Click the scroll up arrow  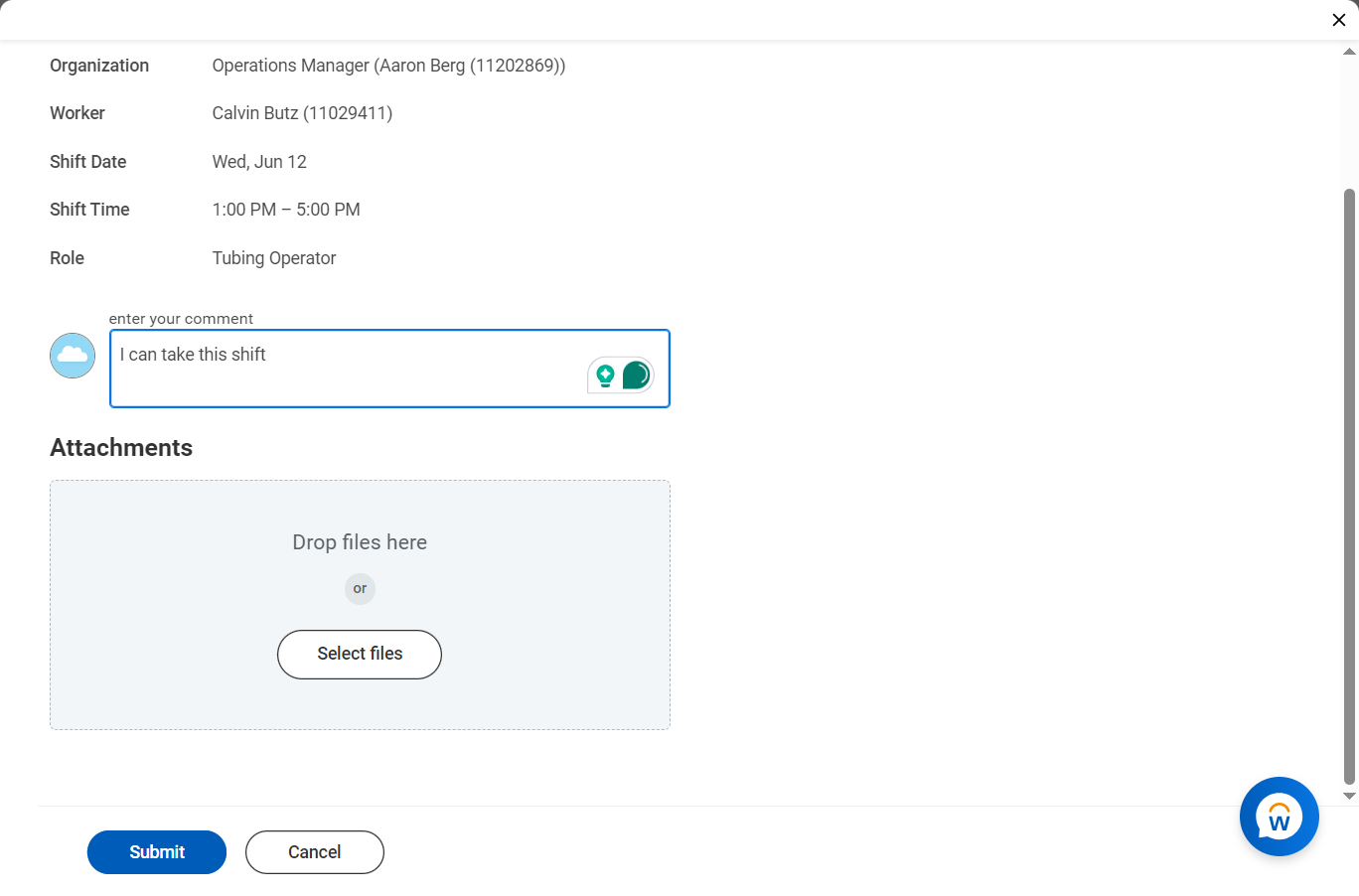point(1349,51)
